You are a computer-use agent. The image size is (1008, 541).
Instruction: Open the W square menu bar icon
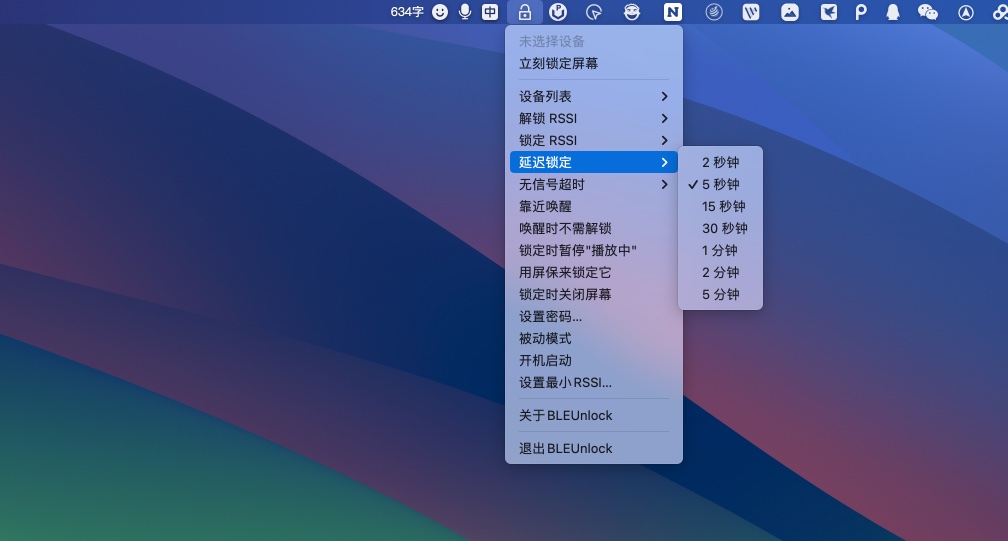[x=751, y=12]
